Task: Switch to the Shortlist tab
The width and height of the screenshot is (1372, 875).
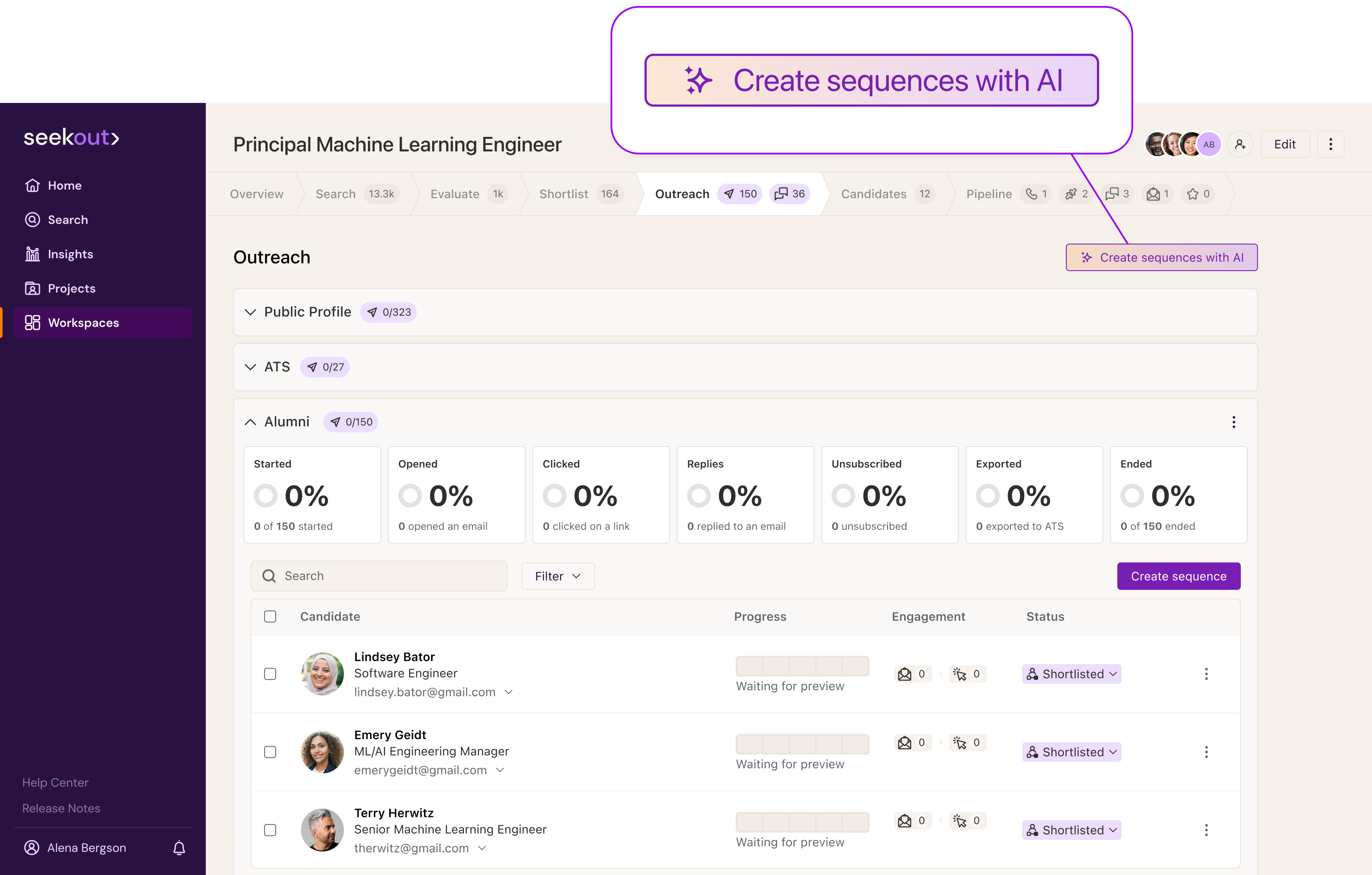Action: click(581, 194)
